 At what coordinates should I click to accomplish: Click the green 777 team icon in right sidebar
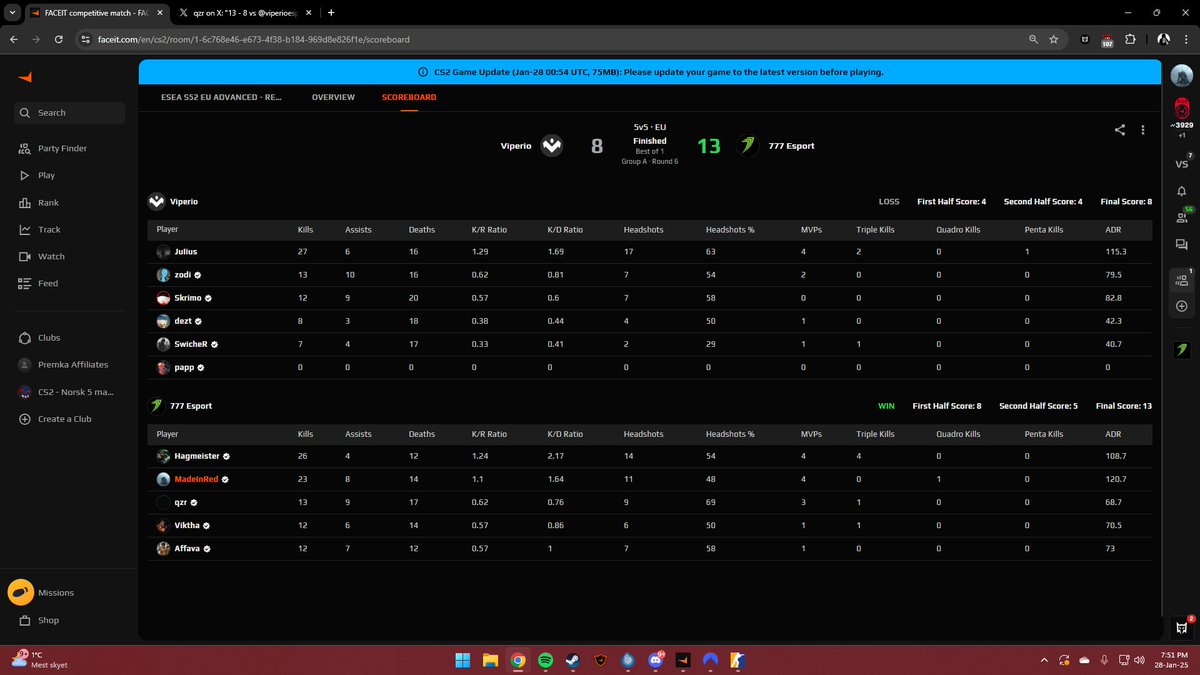tap(1181, 349)
